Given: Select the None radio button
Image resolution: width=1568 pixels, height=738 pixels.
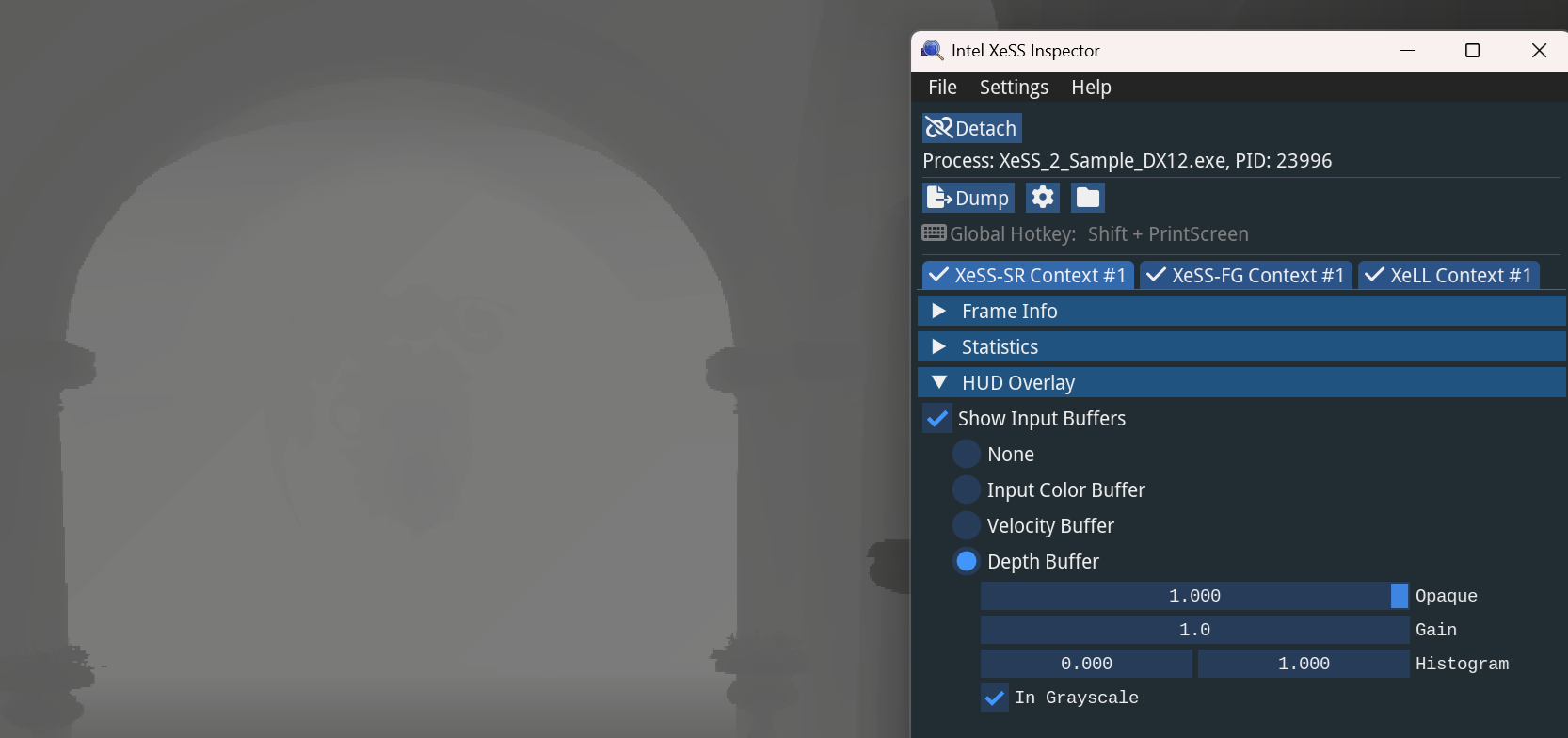Looking at the screenshot, I should click(967, 454).
